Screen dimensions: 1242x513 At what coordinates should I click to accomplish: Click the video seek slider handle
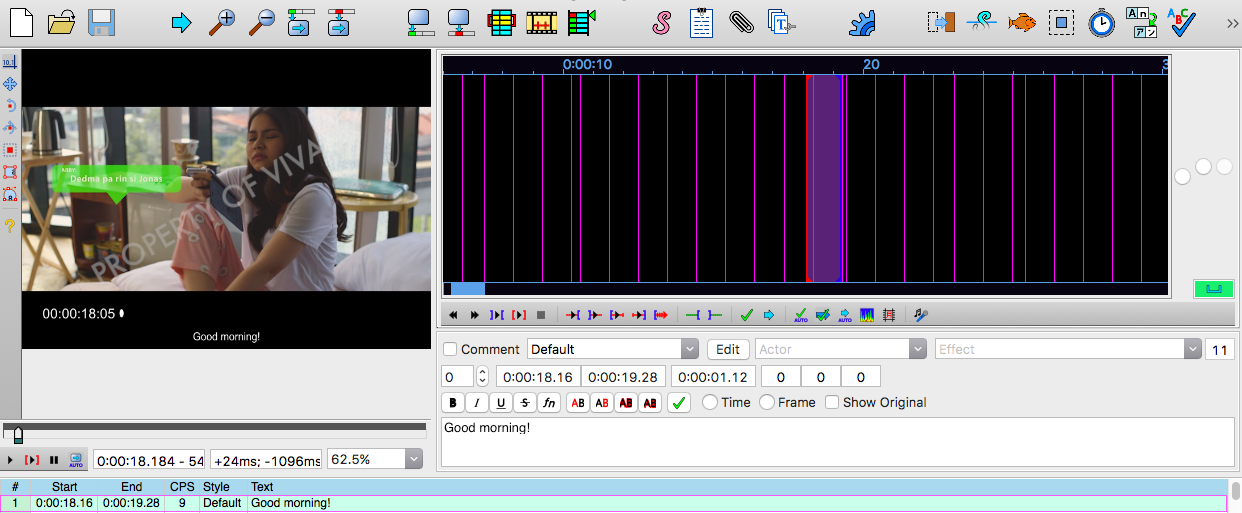[17, 436]
